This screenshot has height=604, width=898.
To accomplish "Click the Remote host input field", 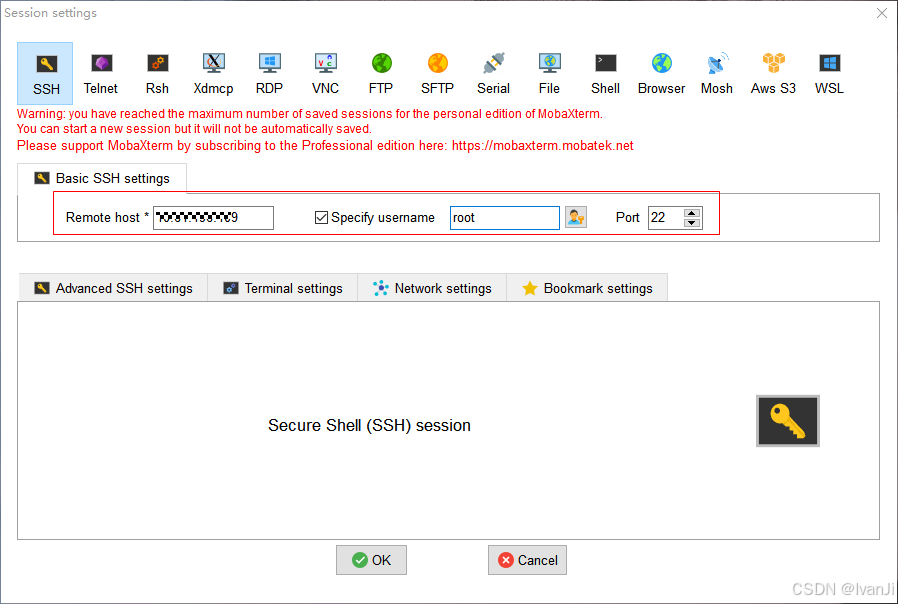I will pos(213,218).
